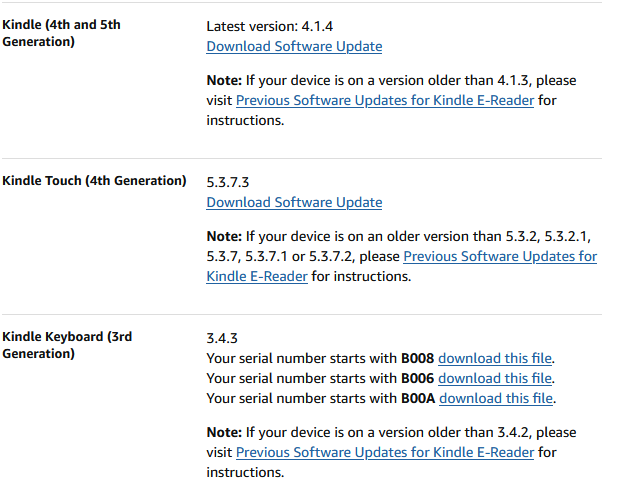Screen dimensions: 617x503
Task: Click the bold B008 serial prefix
Action: (x=417, y=358)
